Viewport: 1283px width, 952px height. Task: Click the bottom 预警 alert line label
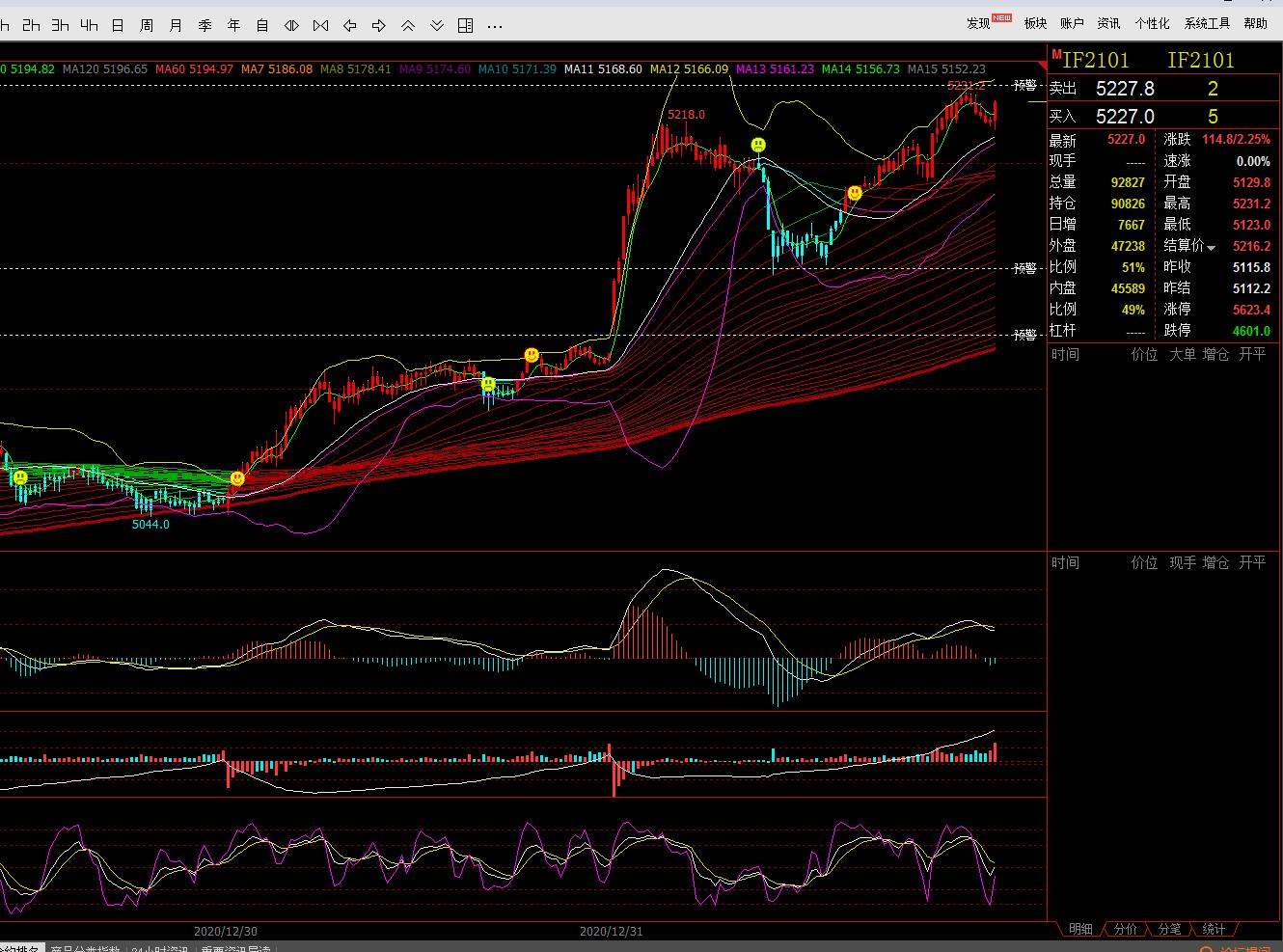tap(1024, 335)
